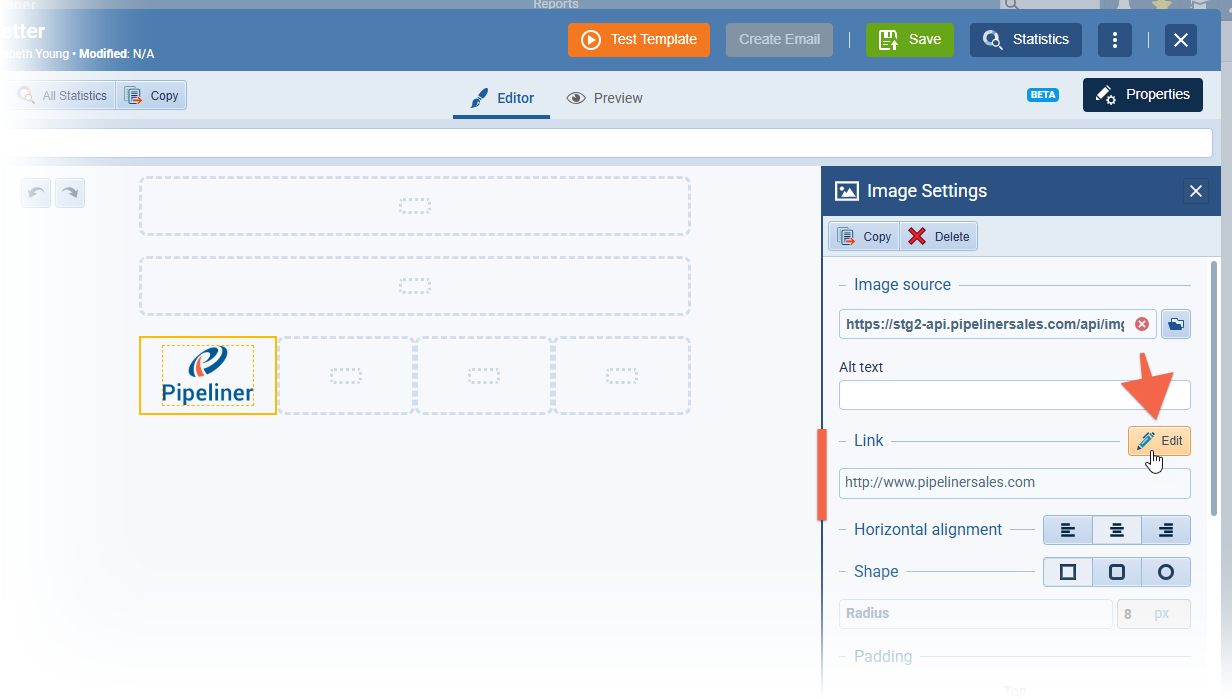The height and width of the screenshot is (699, 1232).
Task: Choose the square shape option
Action: (1068, 572)
